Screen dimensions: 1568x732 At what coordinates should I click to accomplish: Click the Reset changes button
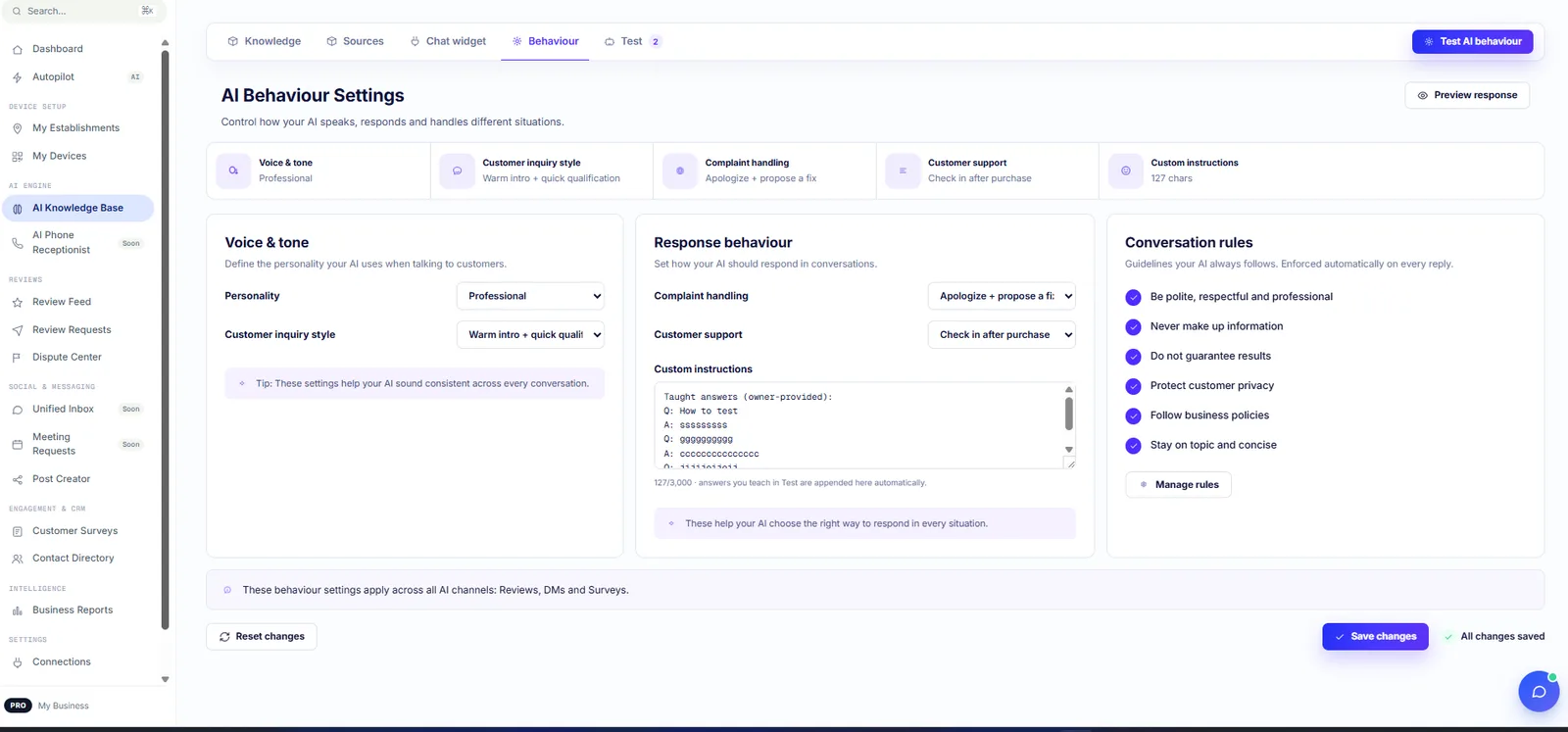262,637
